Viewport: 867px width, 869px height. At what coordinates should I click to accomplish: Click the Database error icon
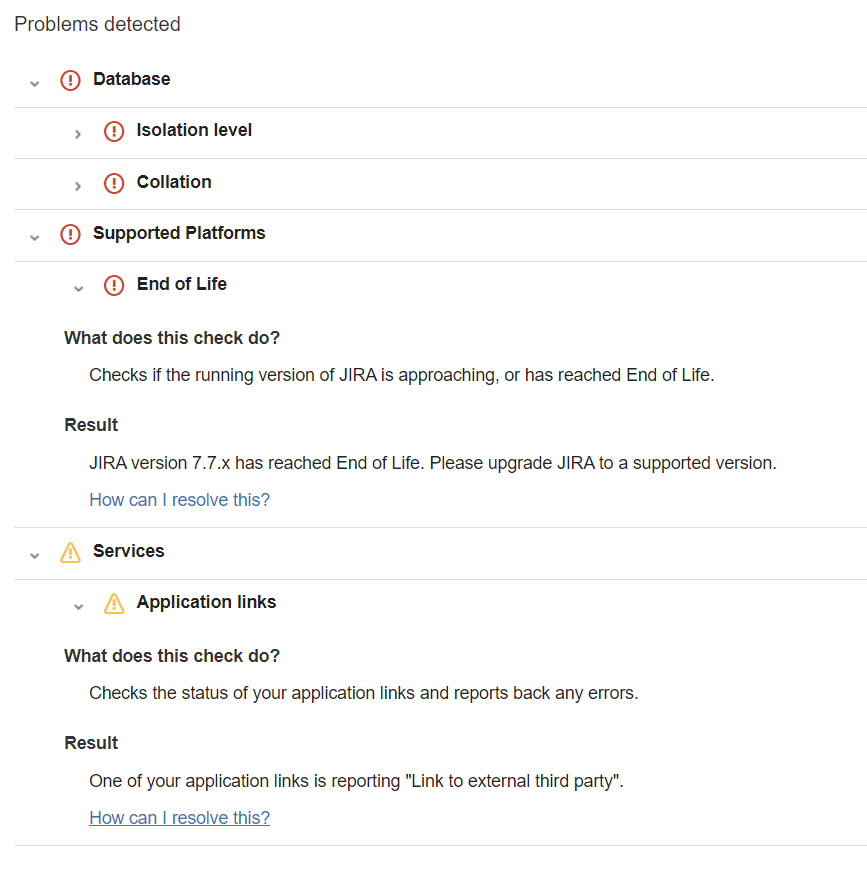pos(70,80)
